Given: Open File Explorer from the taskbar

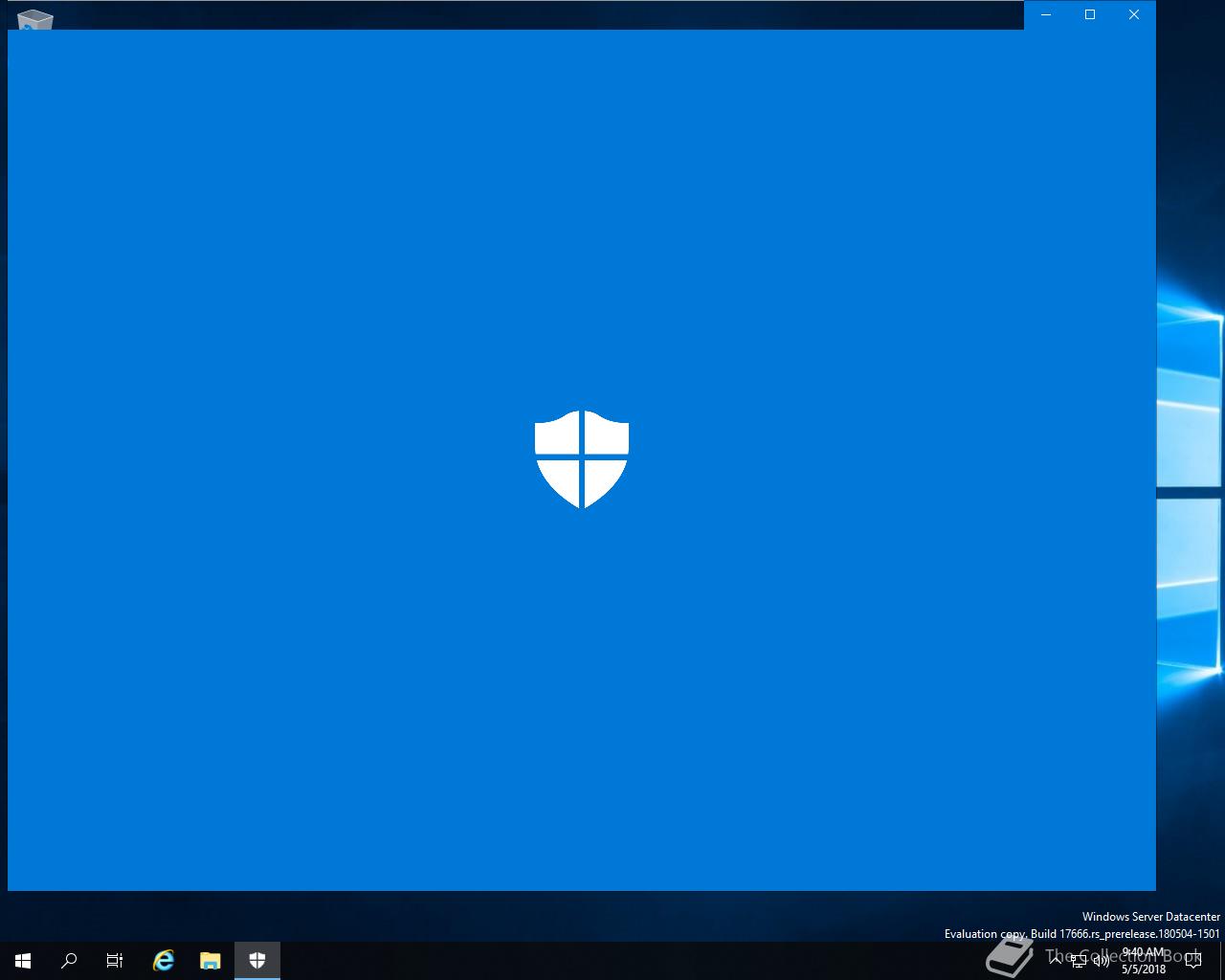Looking at the screenshot, I should [211, 961].
